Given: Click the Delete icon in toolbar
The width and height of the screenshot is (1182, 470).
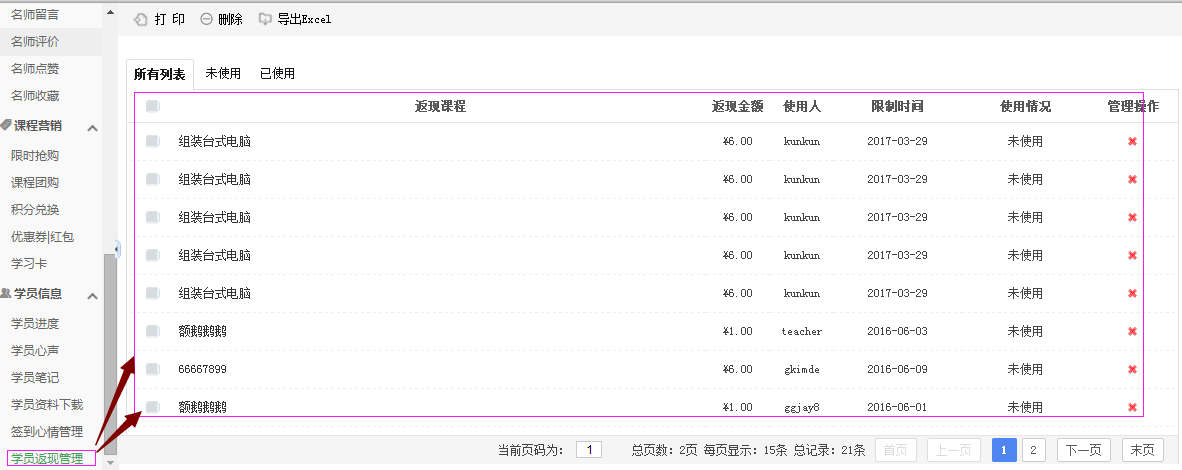Looking at the screenshot, I should (x=206, y=19).
